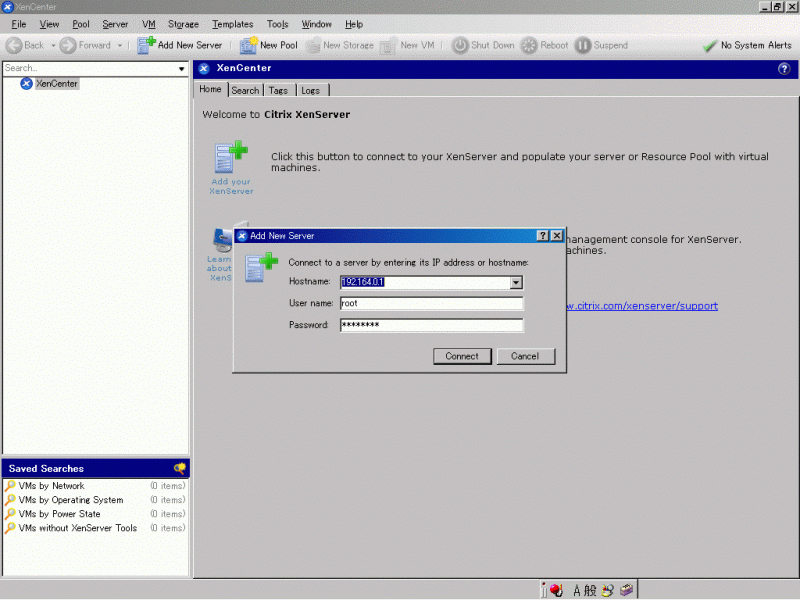800x600 pixels.
Task: Click the User name input field
Action: (430, 304)
